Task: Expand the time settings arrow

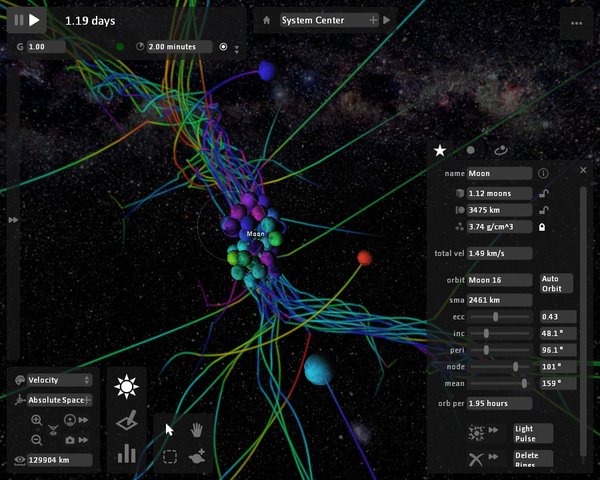Action: coord(237,49)
